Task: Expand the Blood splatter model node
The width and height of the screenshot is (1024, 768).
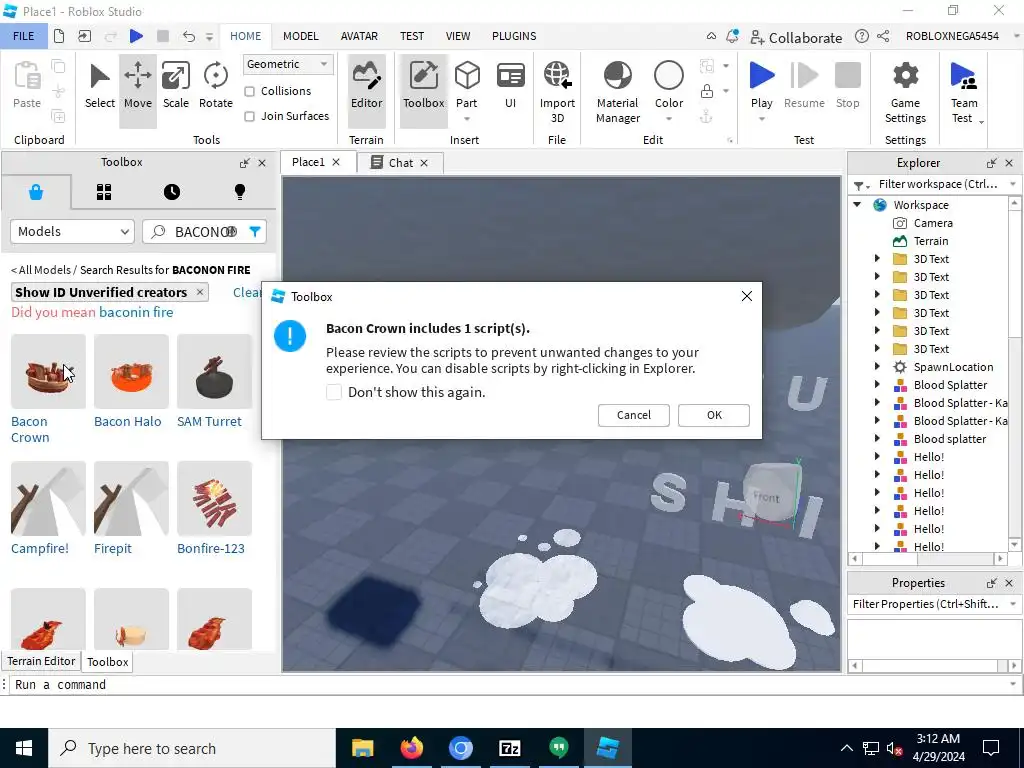Action: 877,438
